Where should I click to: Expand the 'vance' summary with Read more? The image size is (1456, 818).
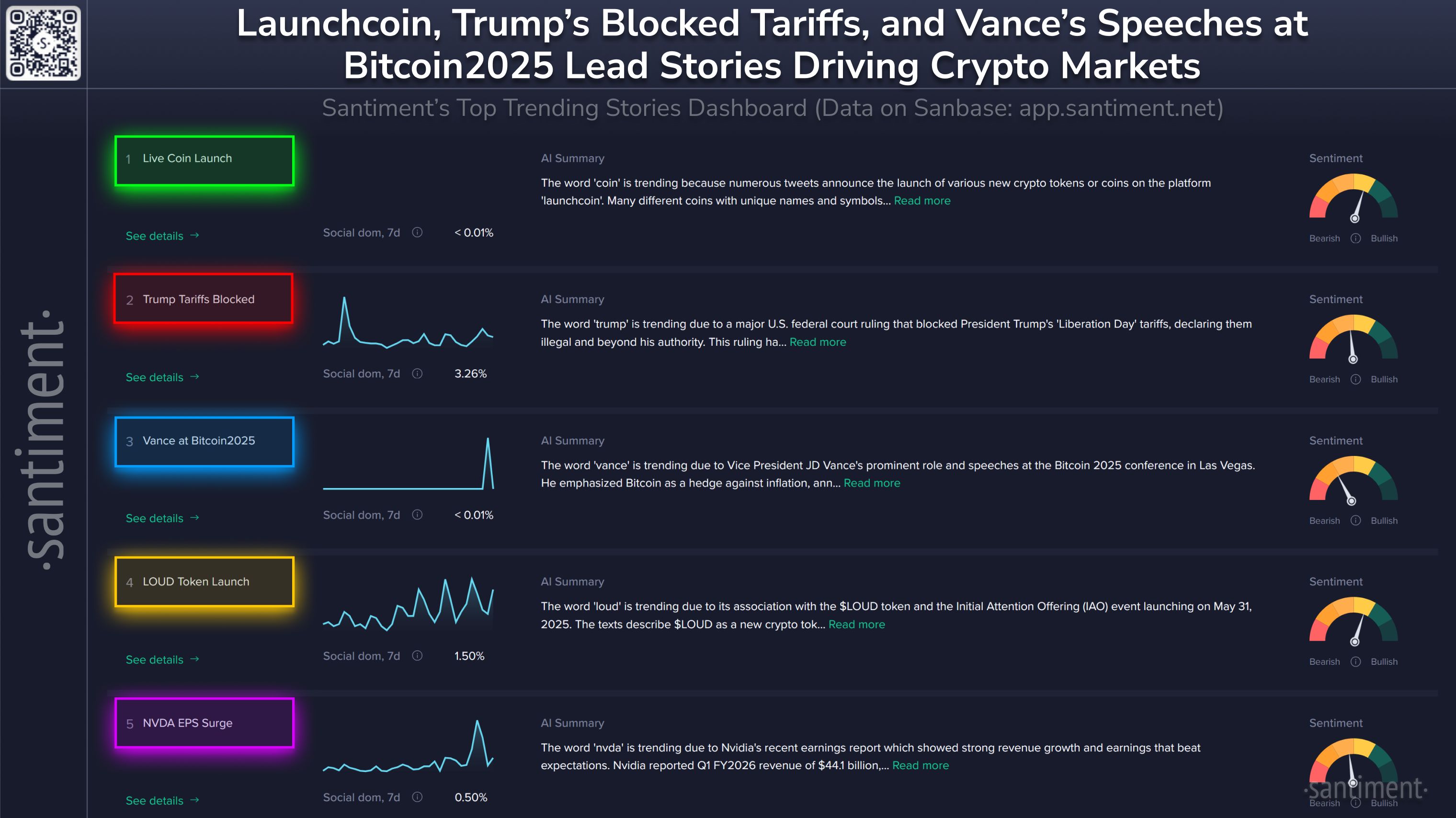tap(872, 483)
